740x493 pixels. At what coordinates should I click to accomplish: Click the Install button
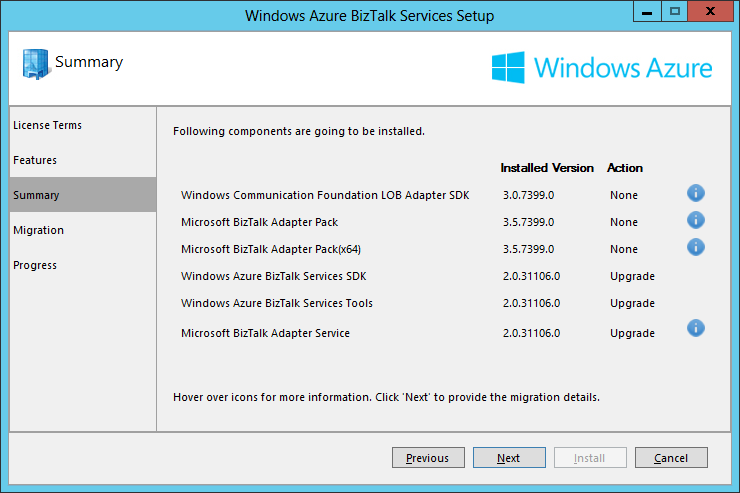590,458
